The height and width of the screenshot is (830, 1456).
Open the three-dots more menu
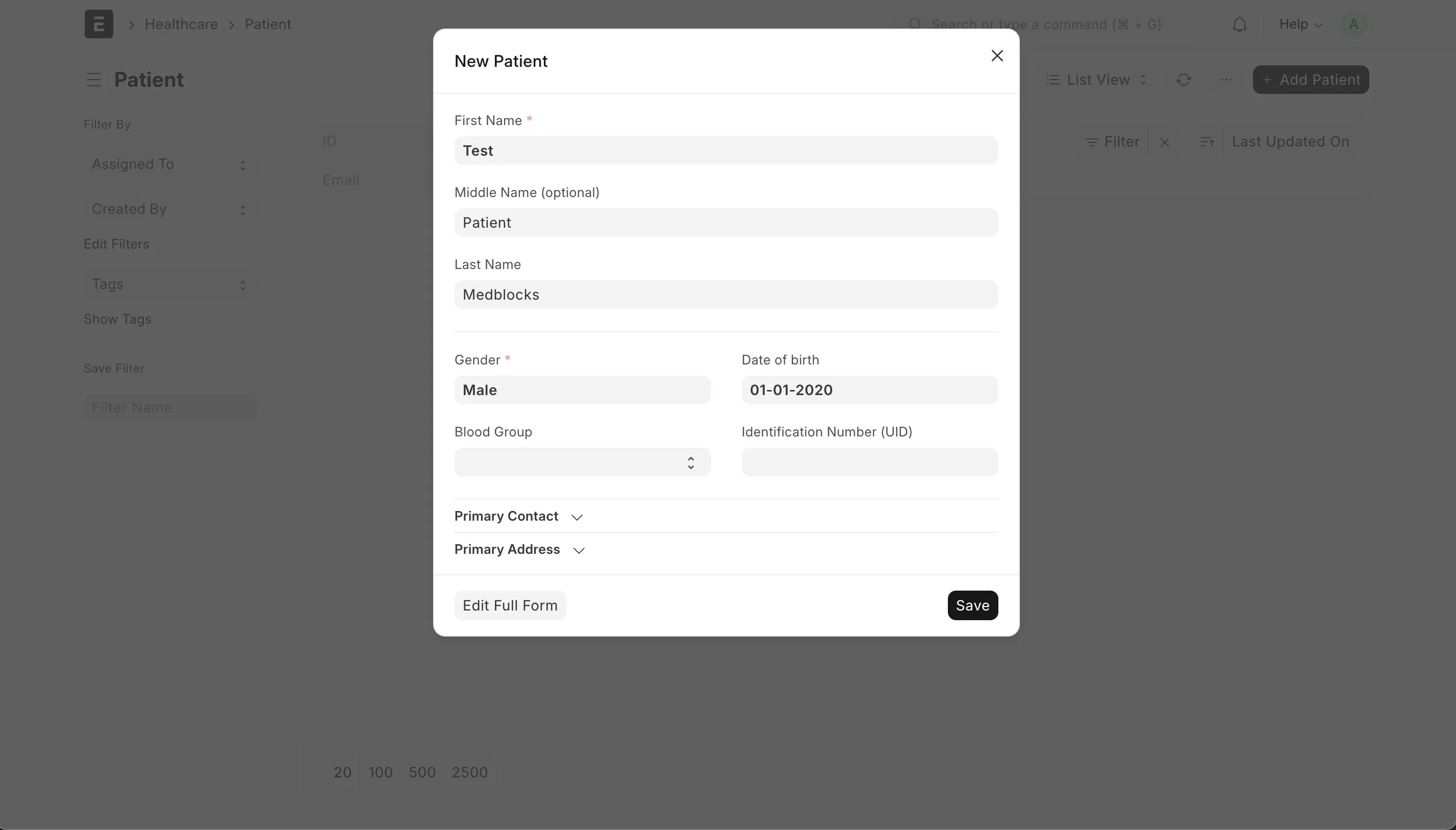tap(1226, 80)
